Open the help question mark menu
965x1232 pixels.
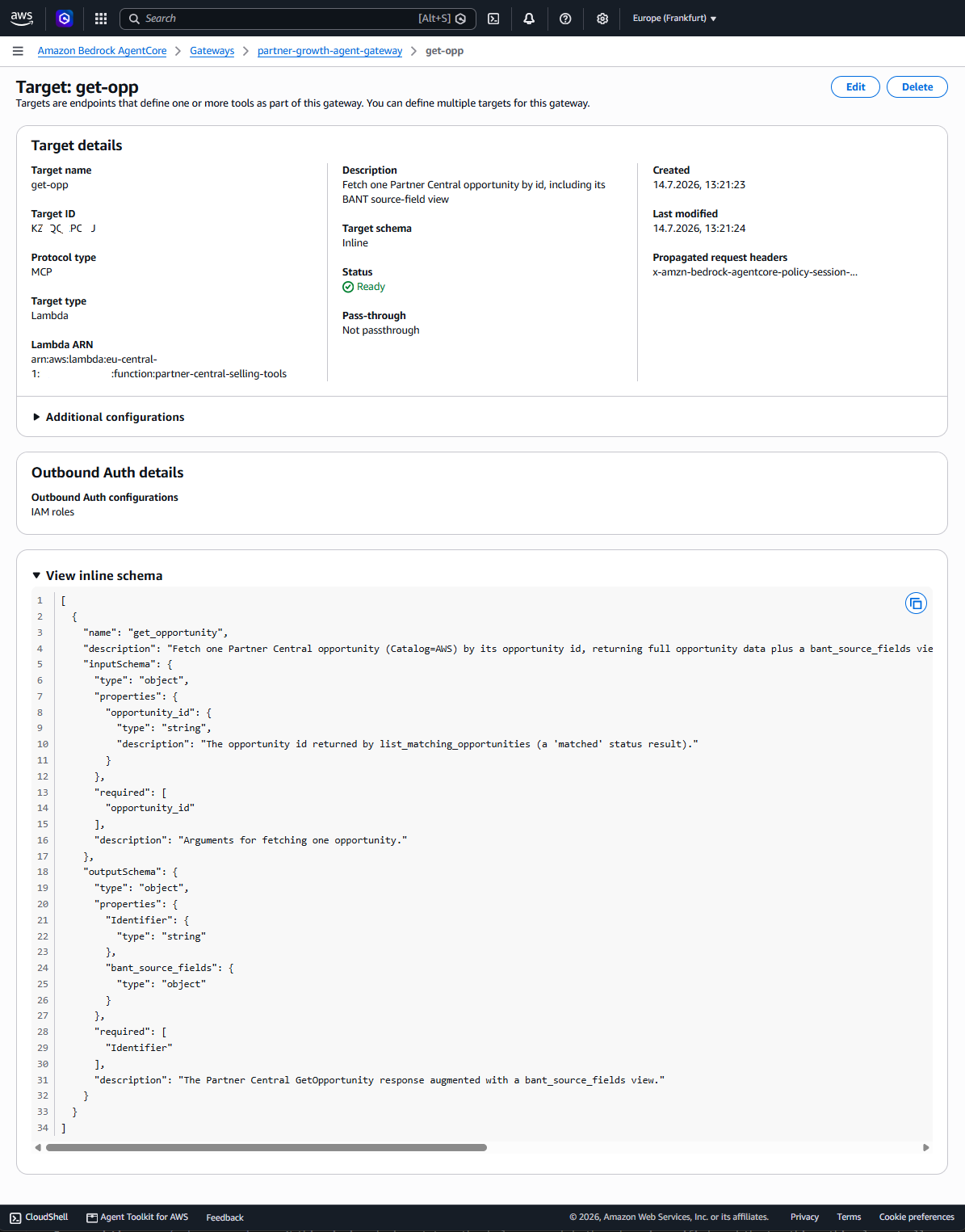(565, 19)
